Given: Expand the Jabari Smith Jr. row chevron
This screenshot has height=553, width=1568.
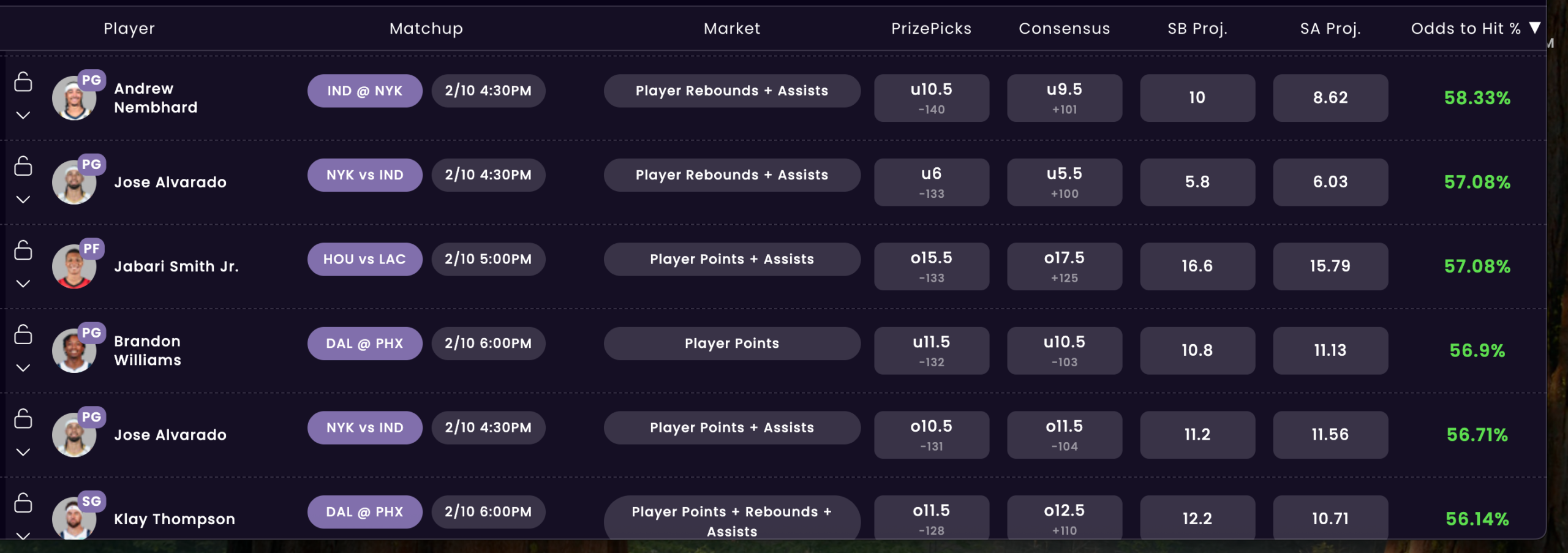Looking at the screenshot, I should pyautogui.click(x=23, y=284).
